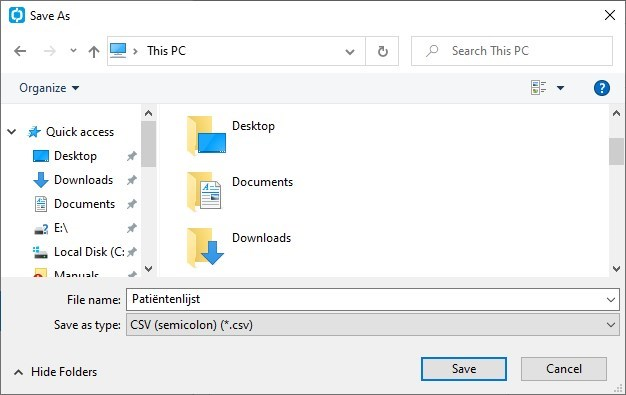626x395 pixels.
Task: Open the Organize menu
Action: 49,88
